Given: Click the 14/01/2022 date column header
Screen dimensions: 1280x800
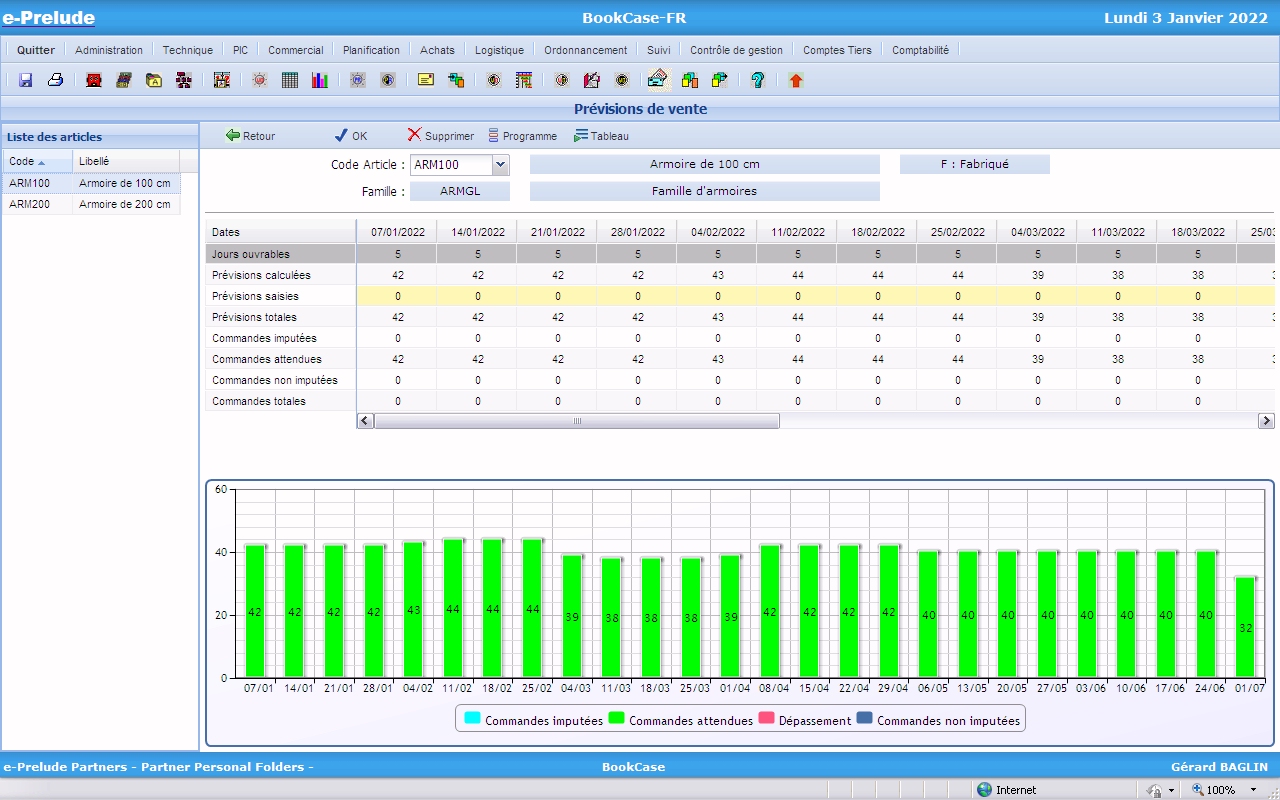Looking at the screenshot, I should [x=478, y=232].
